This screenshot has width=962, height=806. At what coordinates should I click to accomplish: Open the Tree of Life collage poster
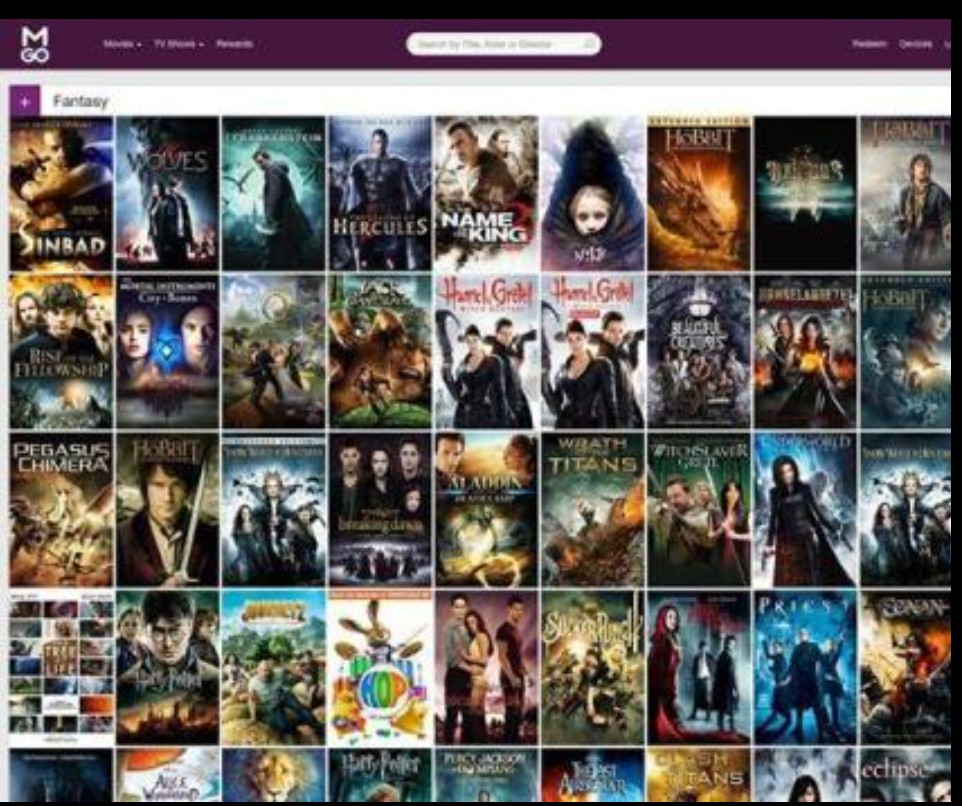pyautogui.click(x=61, y=667)
